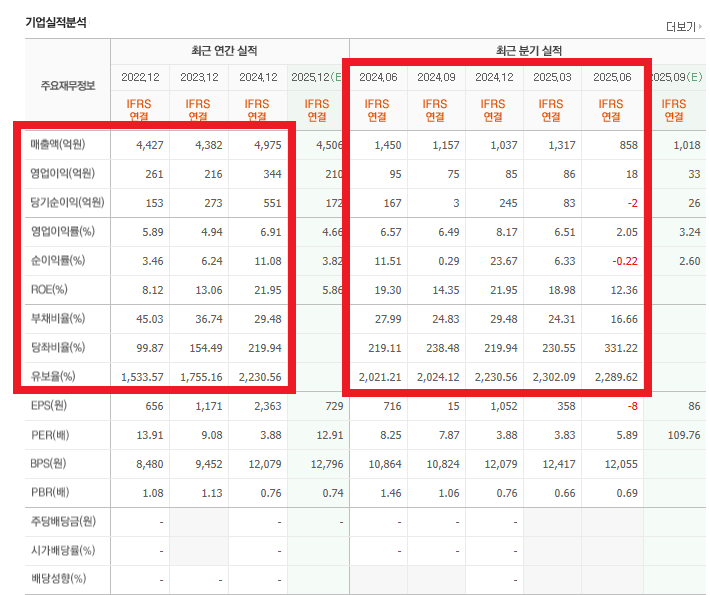
Task: Click the PBR(배) row label
Action: (50, 492)
